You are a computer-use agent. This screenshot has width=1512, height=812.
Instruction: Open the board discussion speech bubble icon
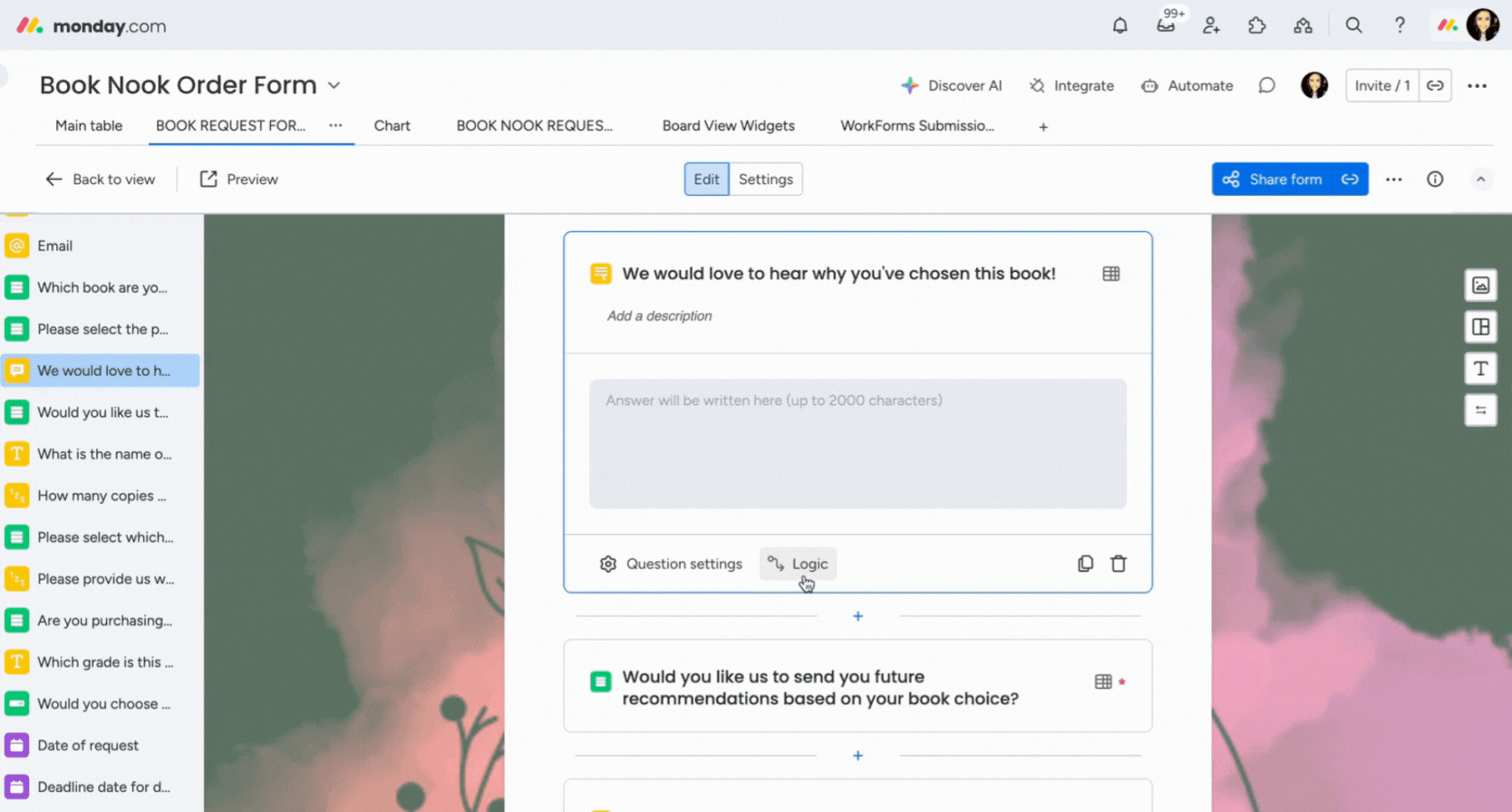point(1266,85)
